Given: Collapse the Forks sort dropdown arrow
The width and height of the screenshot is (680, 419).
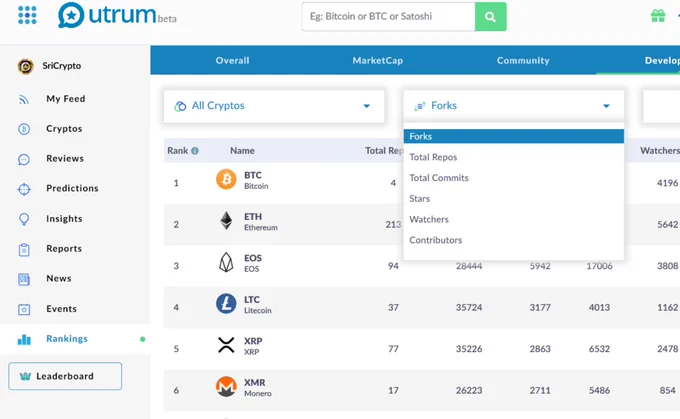Looking at the screenshot, I should [606, 106].
